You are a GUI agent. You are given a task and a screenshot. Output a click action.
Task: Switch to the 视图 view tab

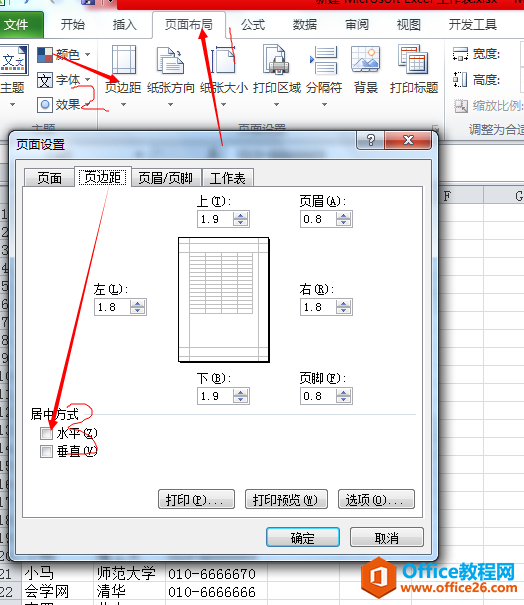pos(409,25)
